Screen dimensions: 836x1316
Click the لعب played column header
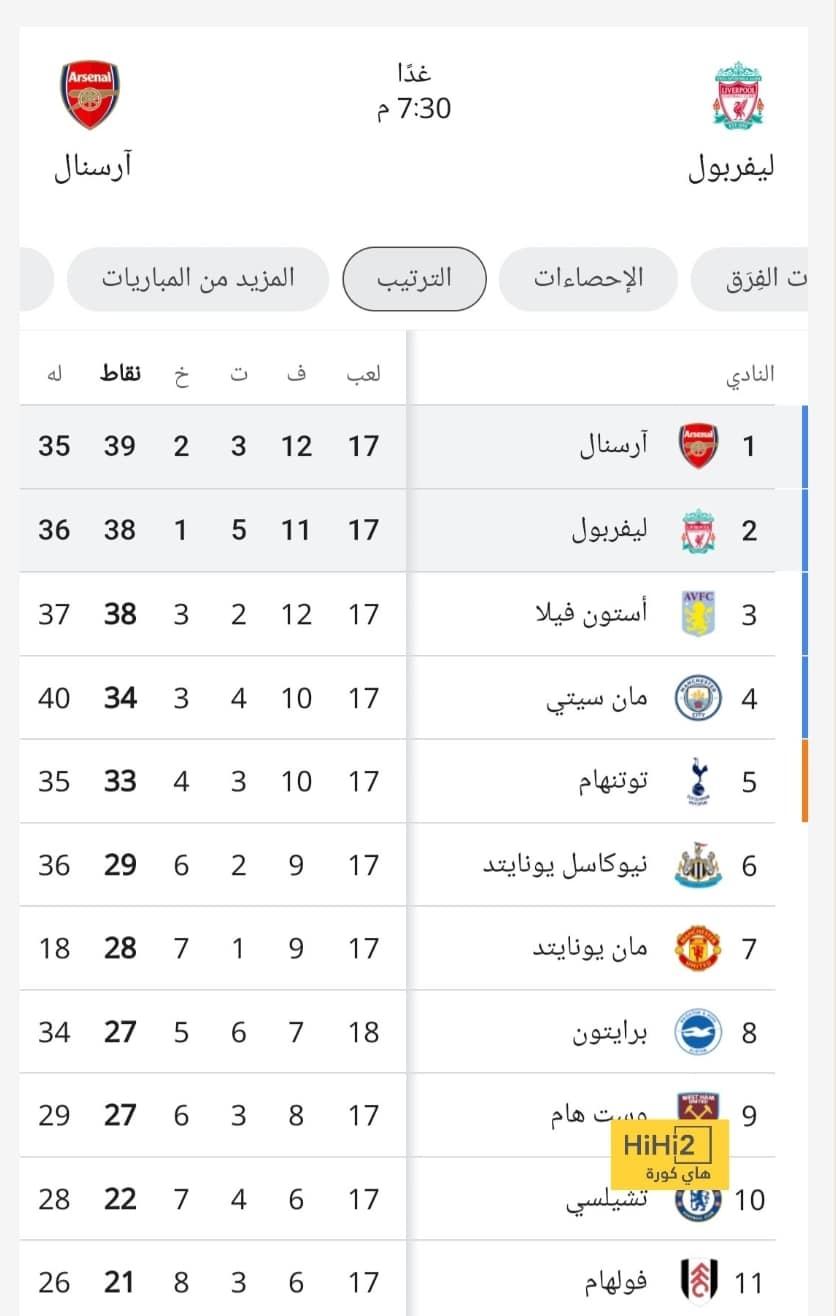tap(364, 374)
